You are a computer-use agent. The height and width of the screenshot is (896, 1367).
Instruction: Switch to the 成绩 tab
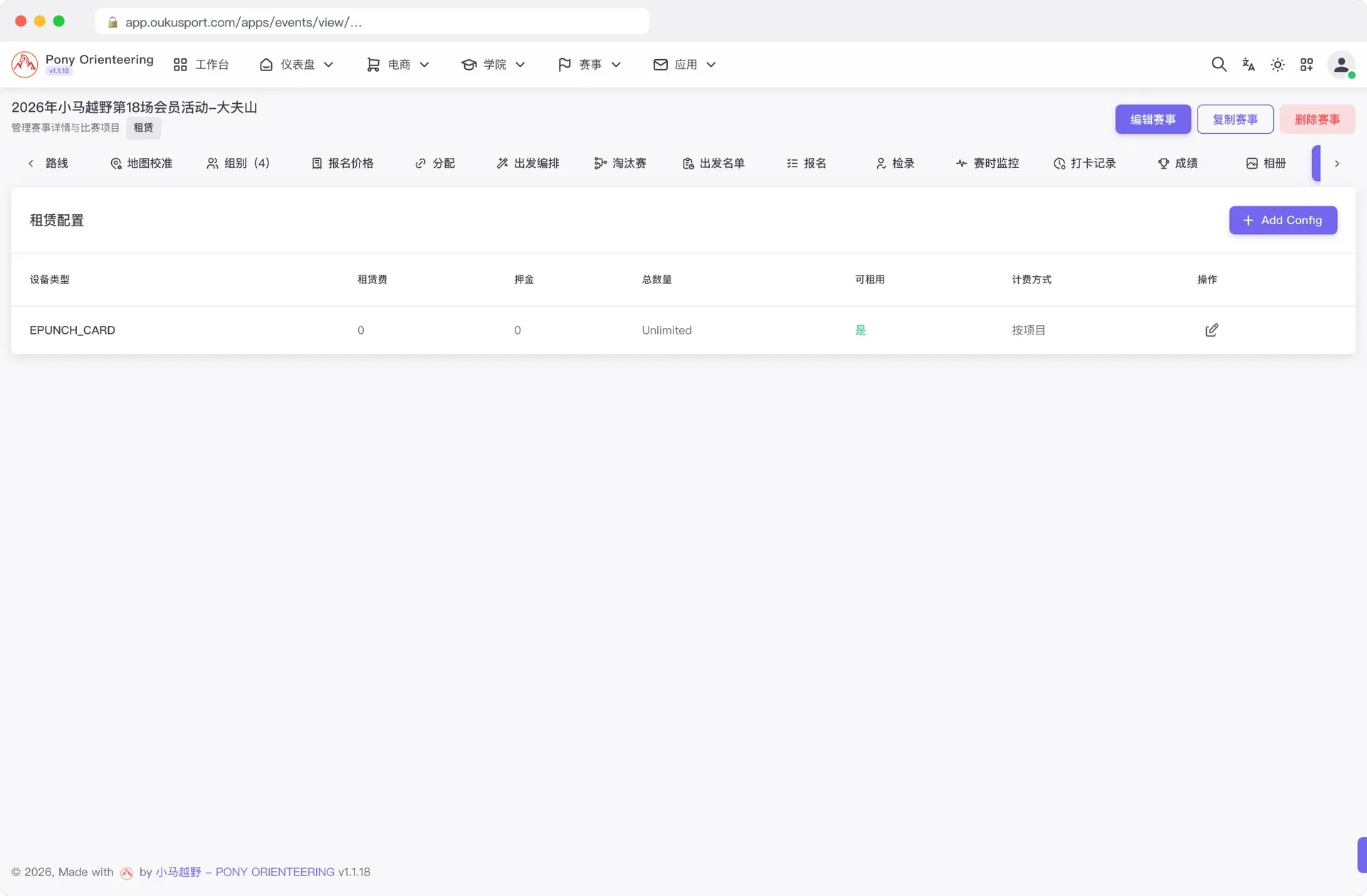(1178, 164)
